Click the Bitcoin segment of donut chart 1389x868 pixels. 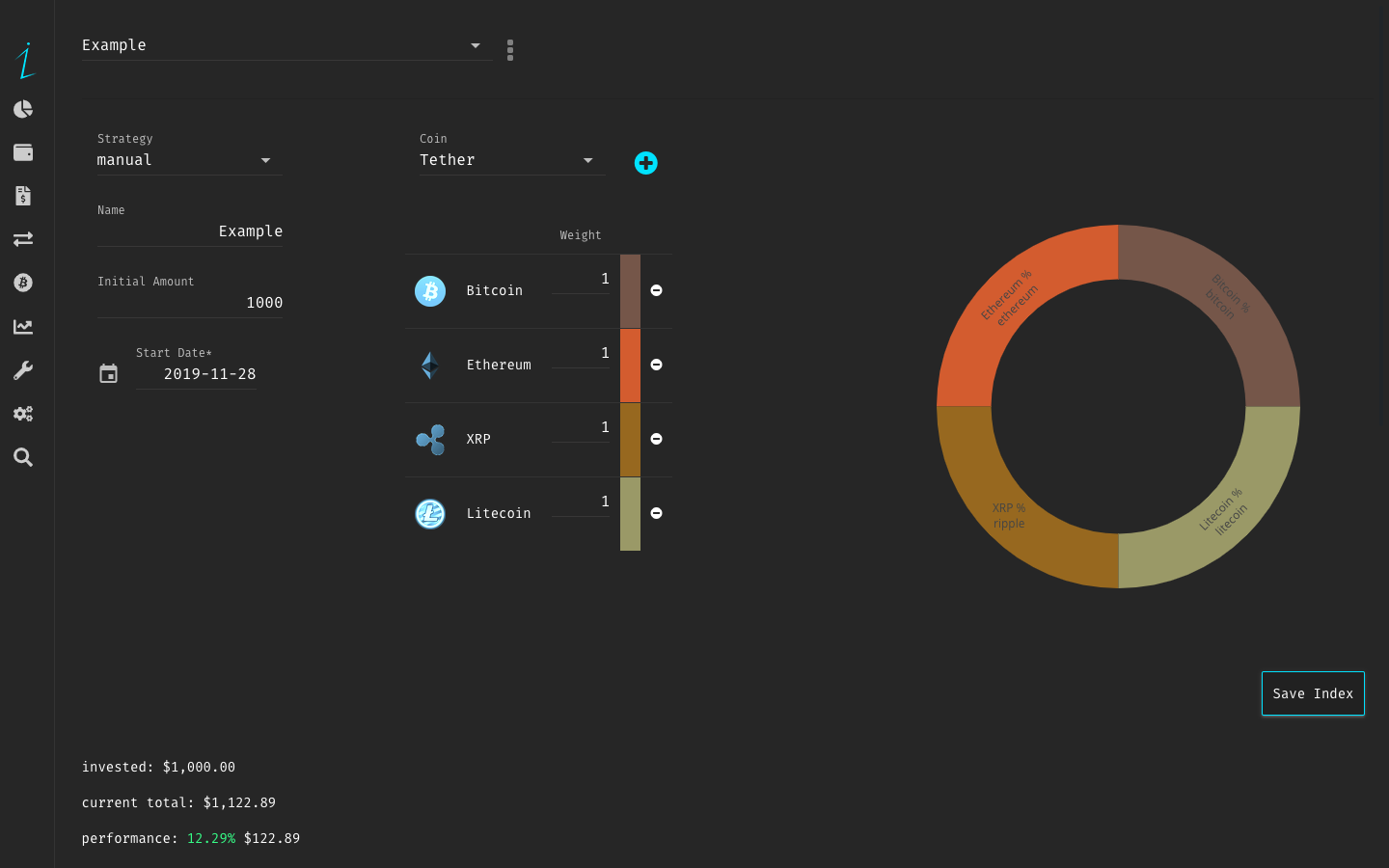tap(1228, 297)
